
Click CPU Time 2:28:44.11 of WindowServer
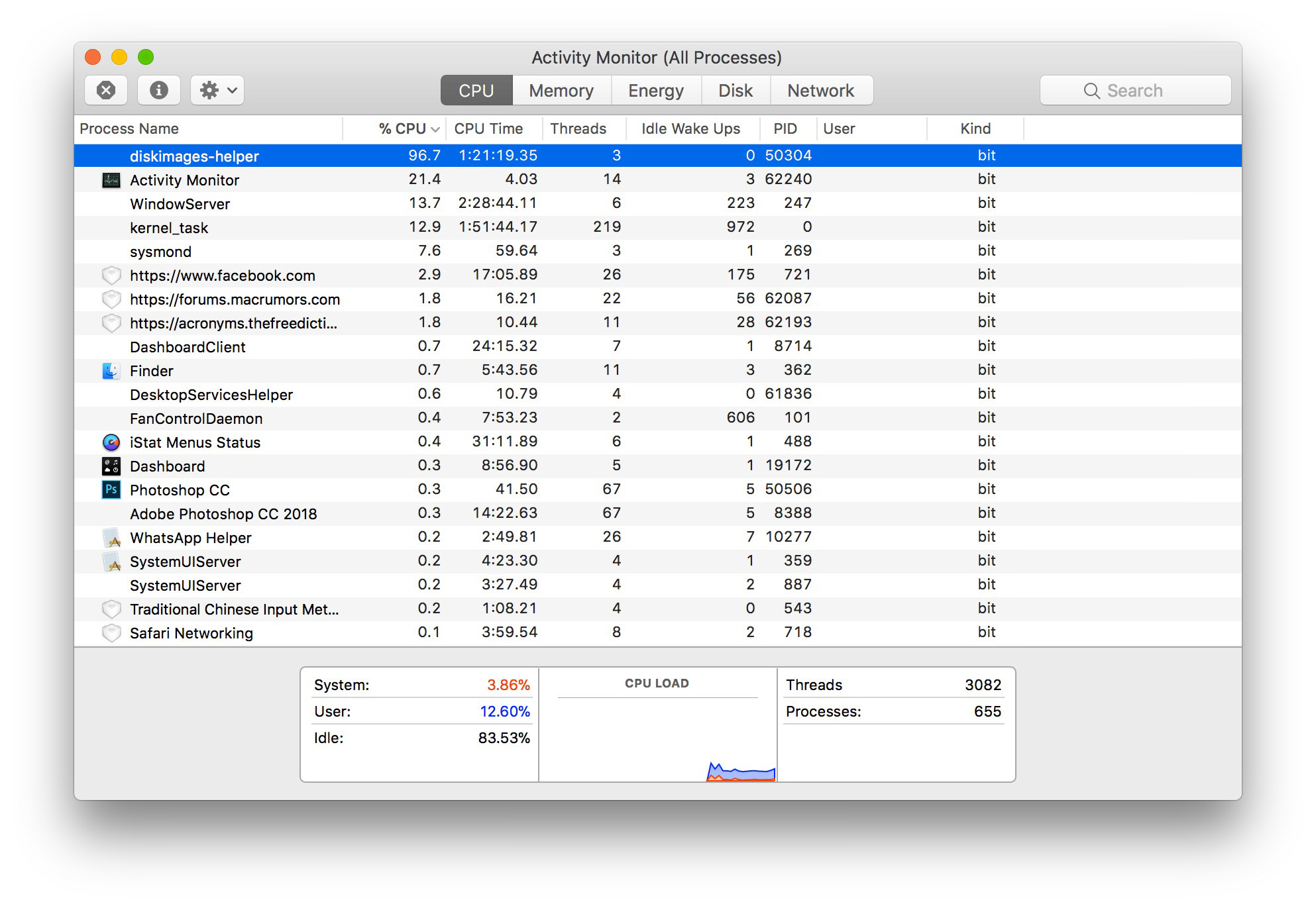498,203
